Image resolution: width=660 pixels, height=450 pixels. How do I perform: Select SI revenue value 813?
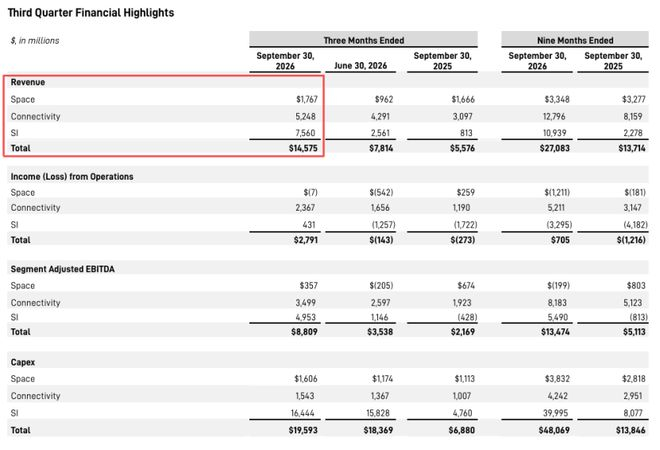tap(466, 133)
